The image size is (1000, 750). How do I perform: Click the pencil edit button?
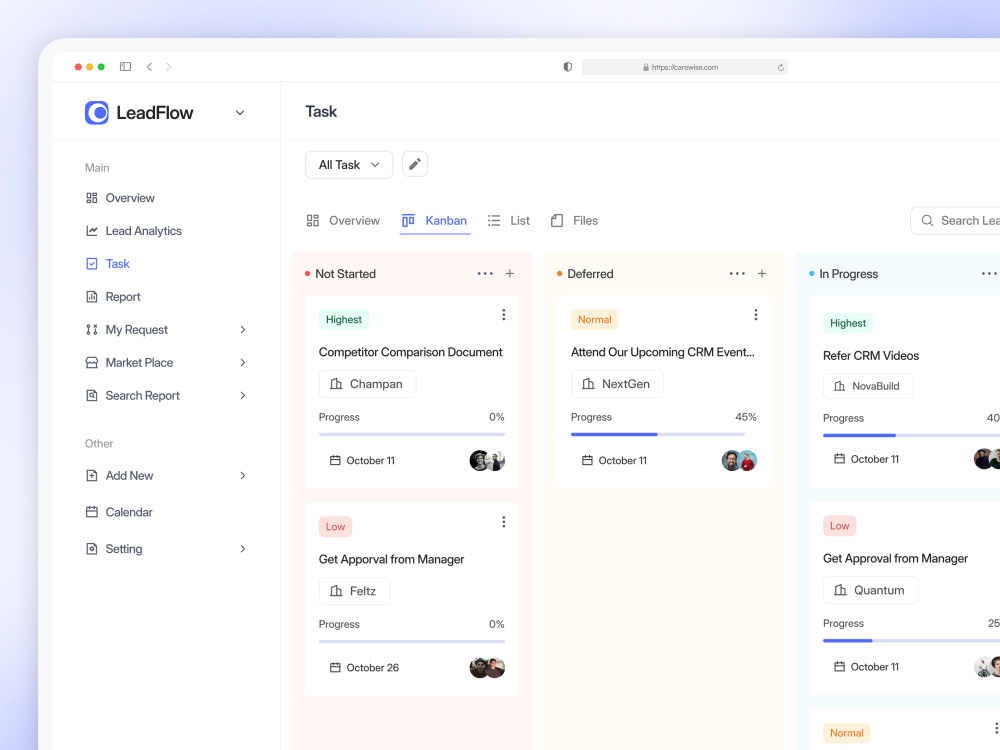pos(415,165)
